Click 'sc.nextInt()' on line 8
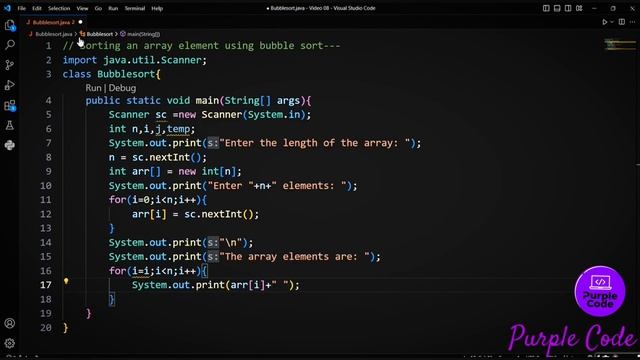This screenshot has width=640, height=360. click(167, 158)
